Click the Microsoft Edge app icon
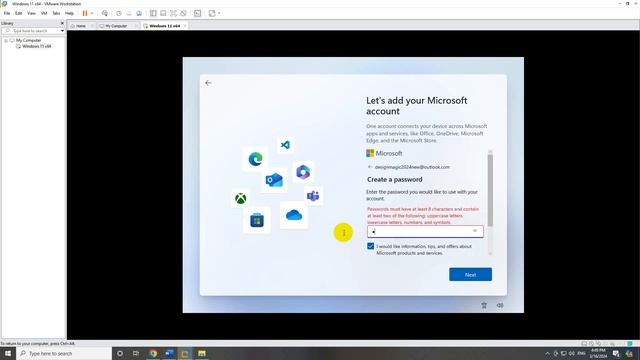Viewport: 640px width, 360px height. coord(256,159)
